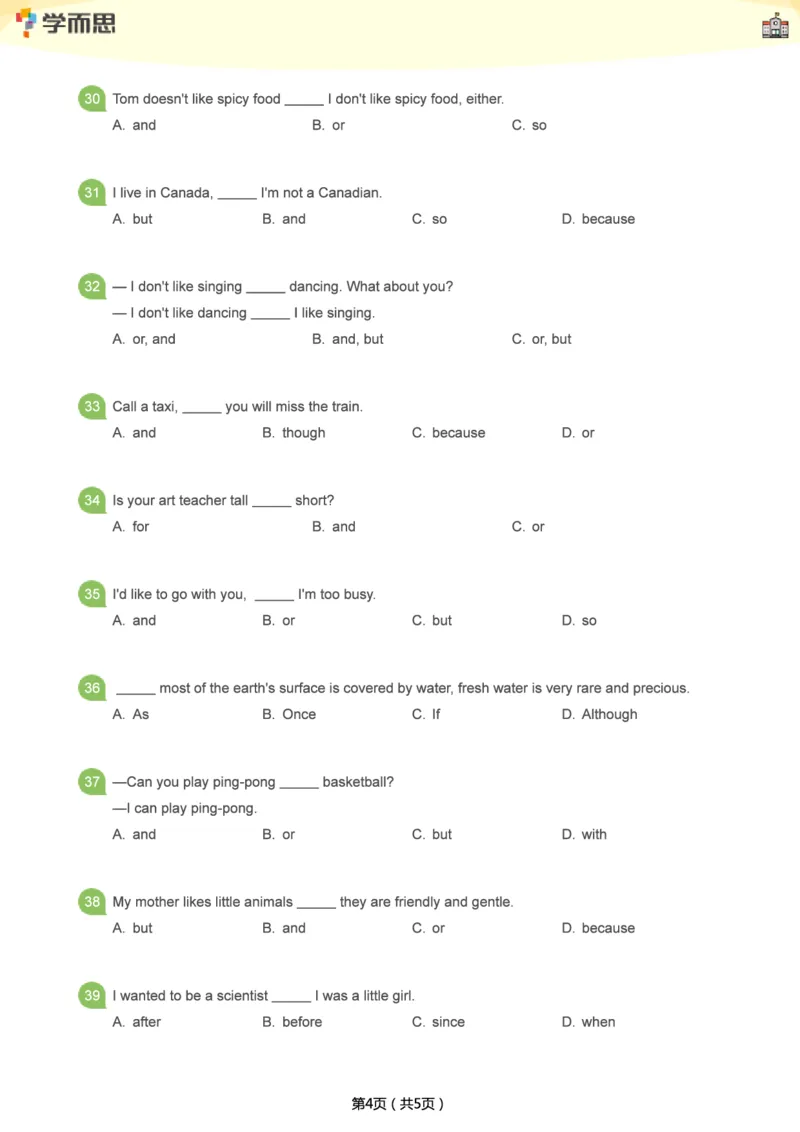Pick "D. because" for question 38
Screen dimensions: 800x1132
pyautogui.click(x=598, y=929)
